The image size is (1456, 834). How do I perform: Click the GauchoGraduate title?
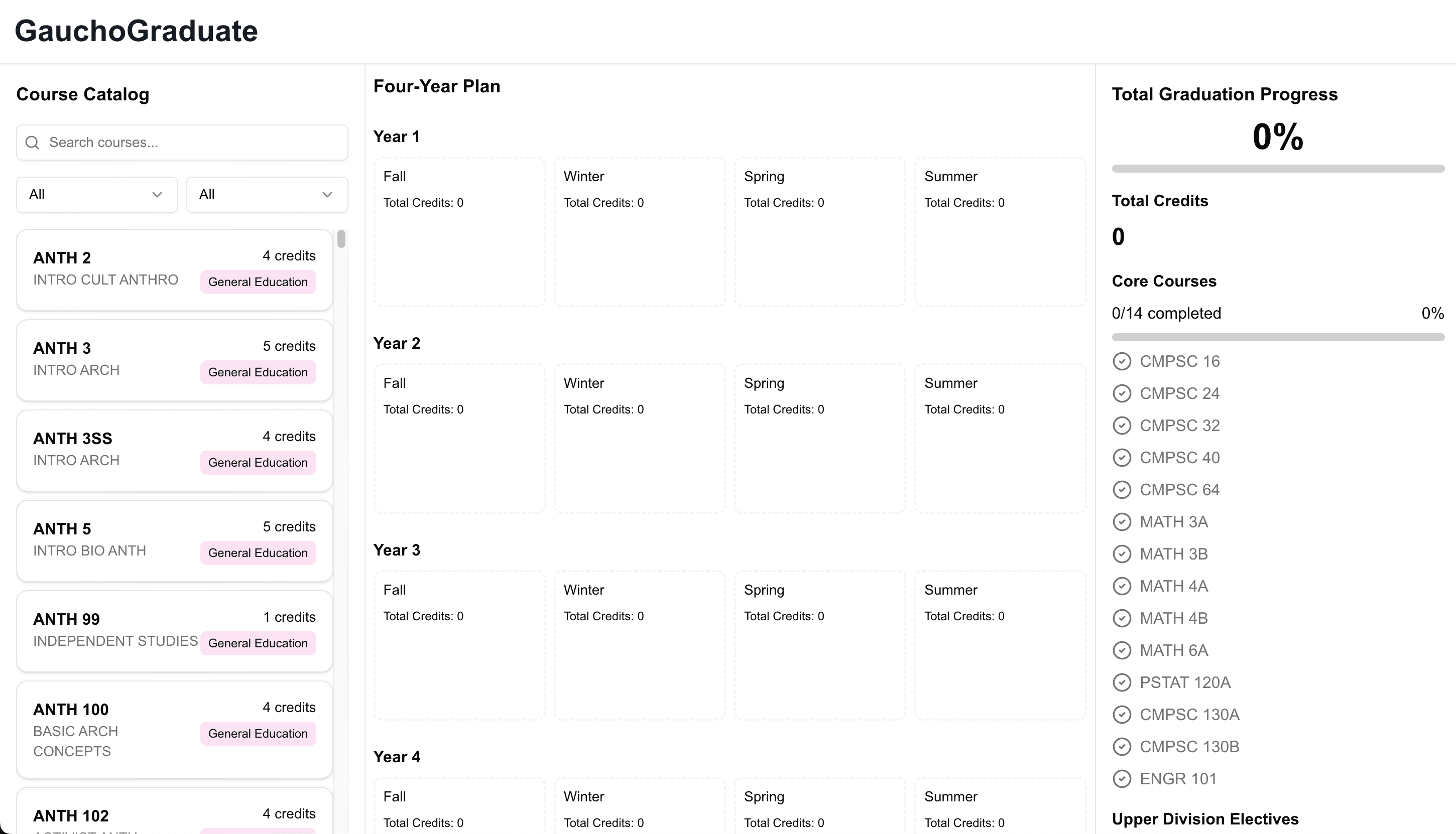[x=137, y=31]
